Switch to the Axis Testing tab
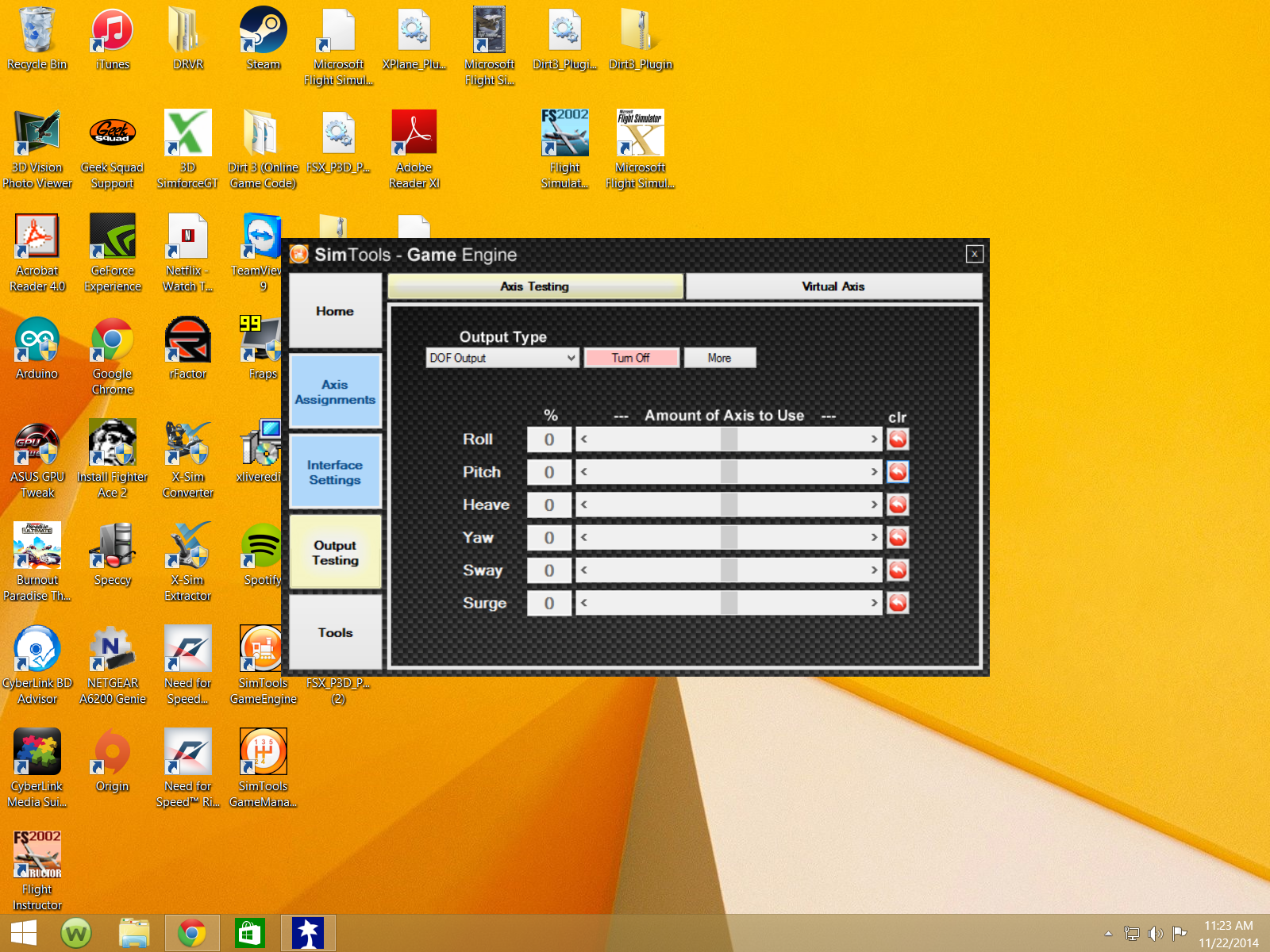Screen dimensions: 1270x952 (x=535, y=286)
